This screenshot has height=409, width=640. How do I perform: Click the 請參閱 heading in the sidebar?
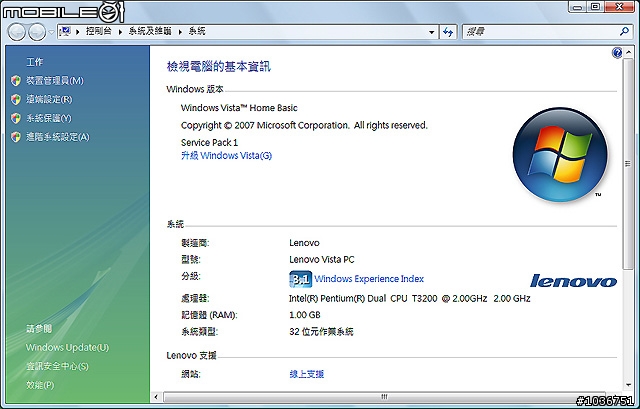point(39,329)
